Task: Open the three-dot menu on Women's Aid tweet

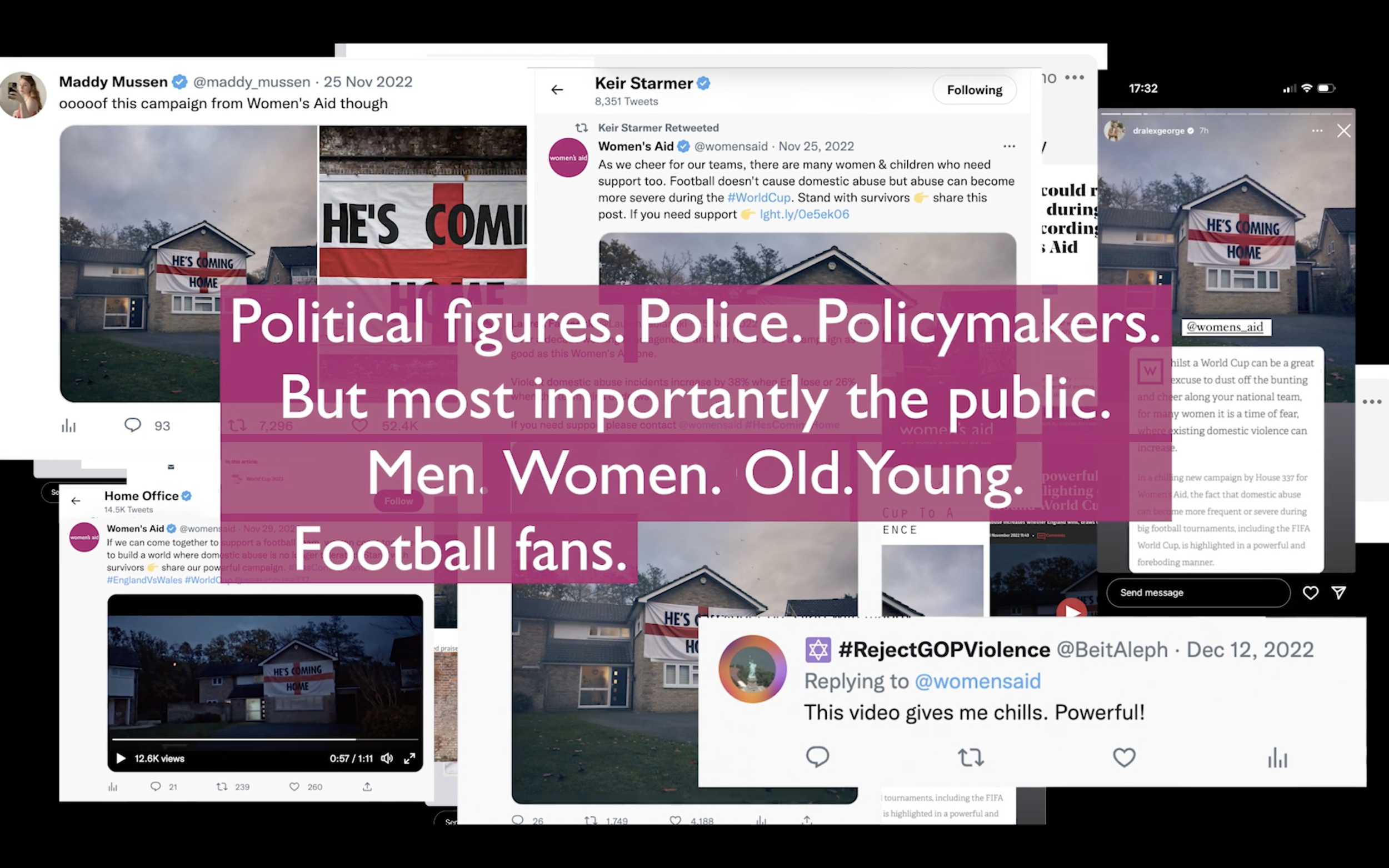Action: pyautogui.click(x=1009, y=147)
